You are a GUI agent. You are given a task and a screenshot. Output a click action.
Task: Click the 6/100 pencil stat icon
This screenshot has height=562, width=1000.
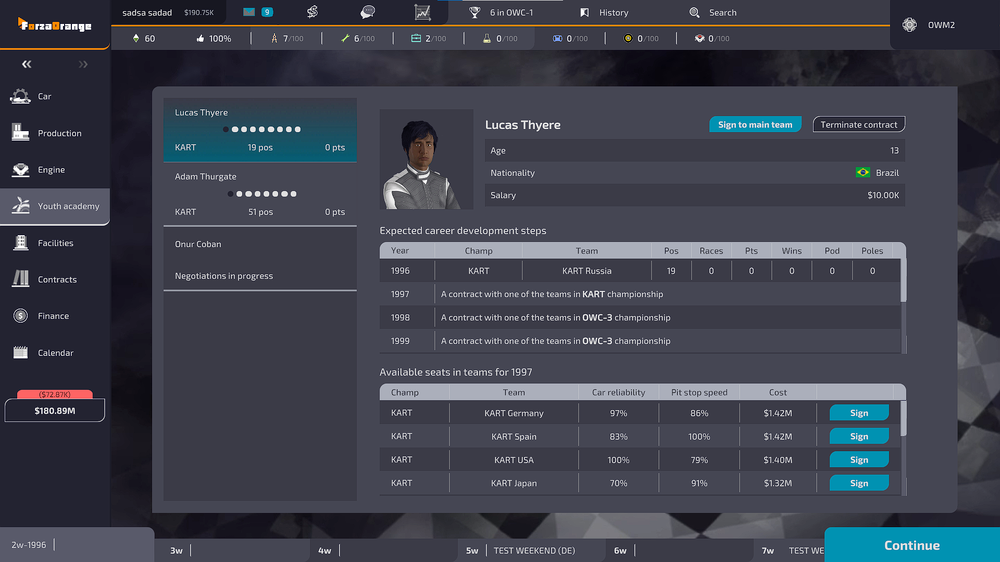coord(345,38)
